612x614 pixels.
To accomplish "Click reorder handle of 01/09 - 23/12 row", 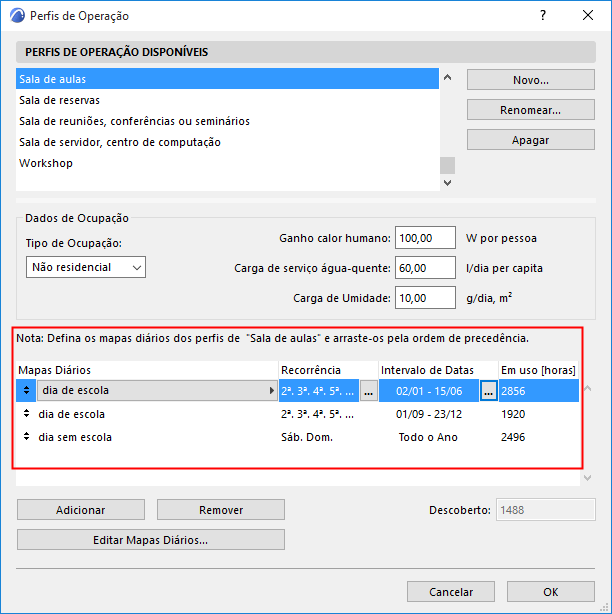I will pyautogui.click(x=26, y=414).
